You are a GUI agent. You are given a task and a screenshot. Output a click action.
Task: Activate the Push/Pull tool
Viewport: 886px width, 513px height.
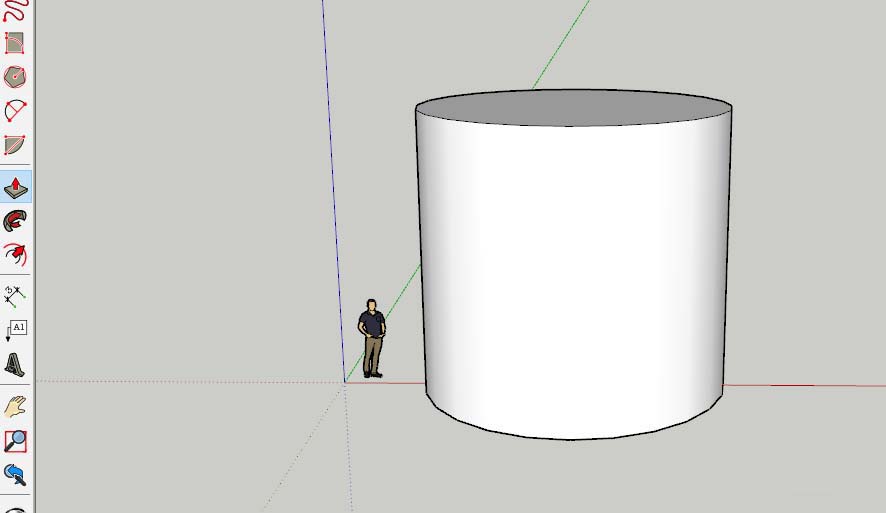16,187
